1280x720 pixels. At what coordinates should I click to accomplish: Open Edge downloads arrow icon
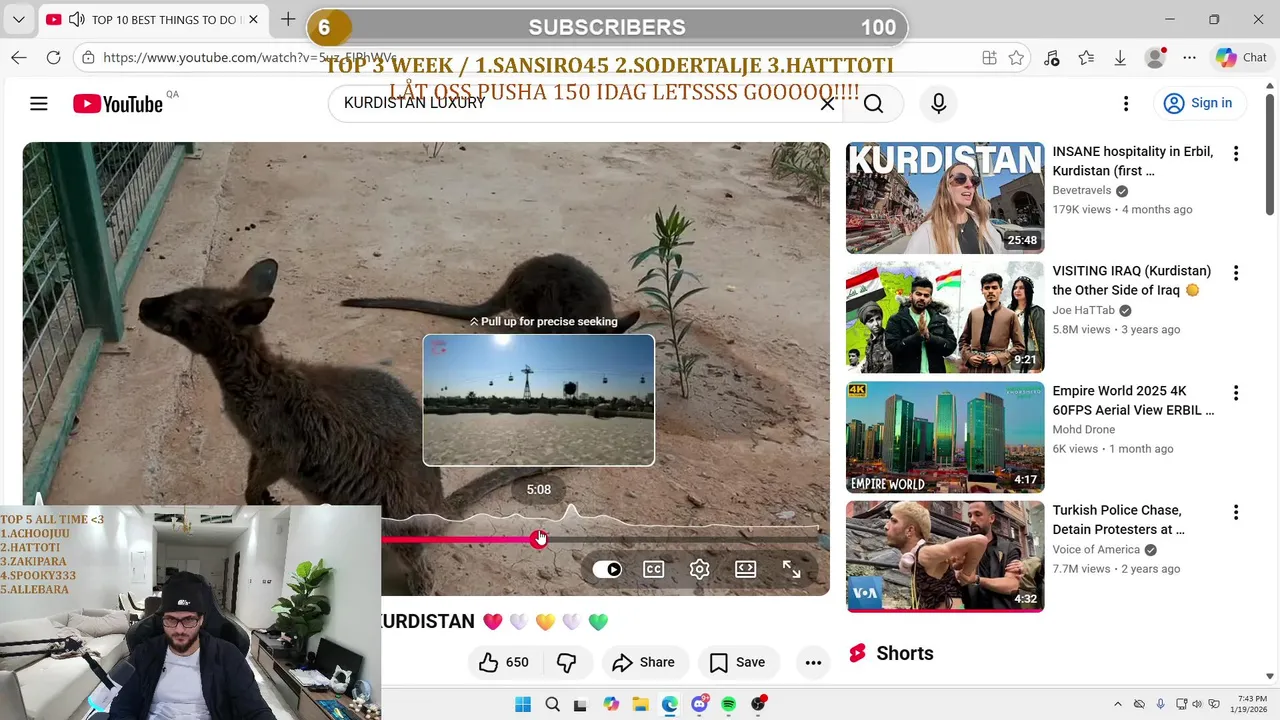[x=1120, y=58]
